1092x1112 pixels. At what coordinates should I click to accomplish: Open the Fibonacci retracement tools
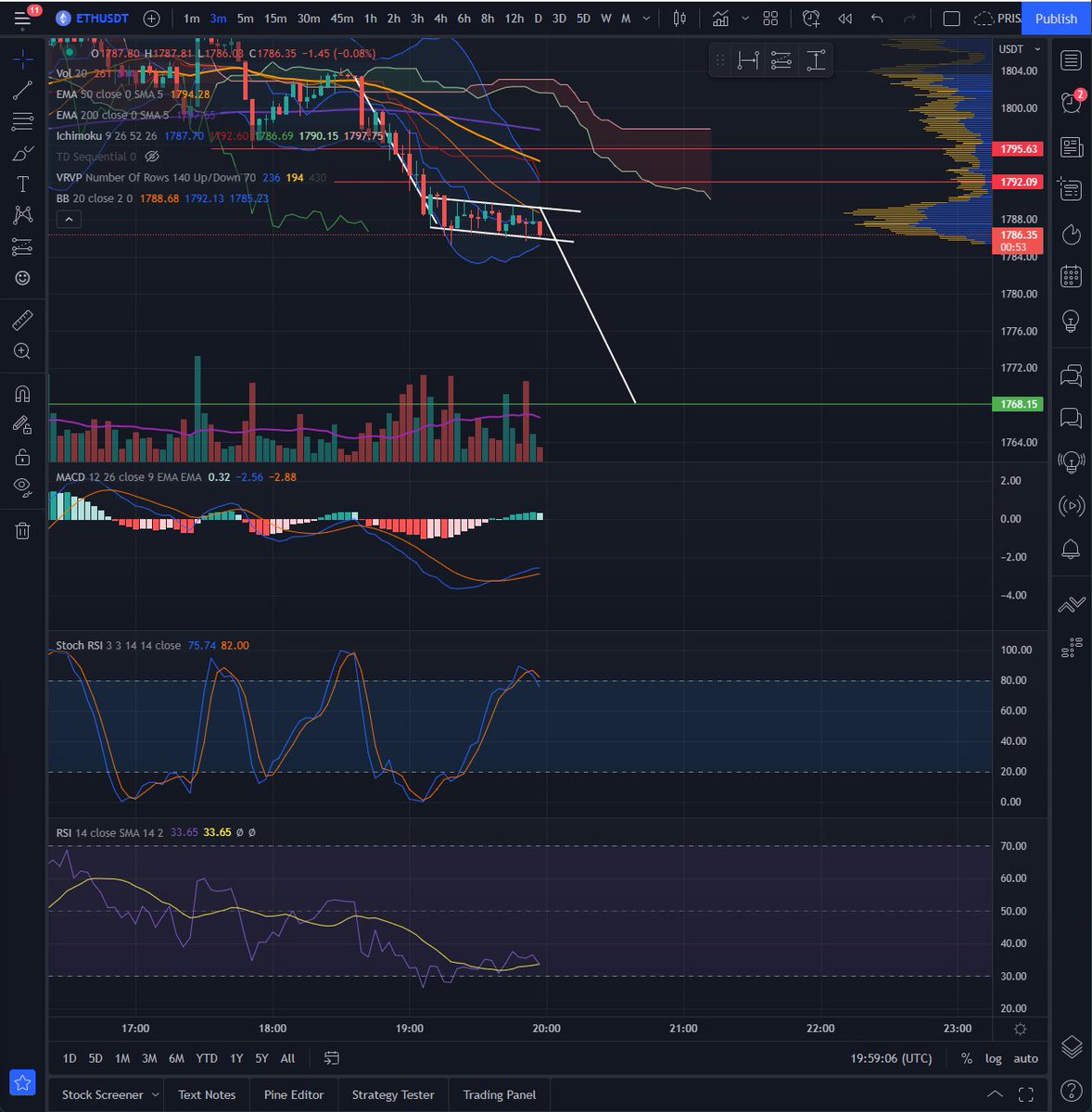pyautogui.click(x=23, y=121)
